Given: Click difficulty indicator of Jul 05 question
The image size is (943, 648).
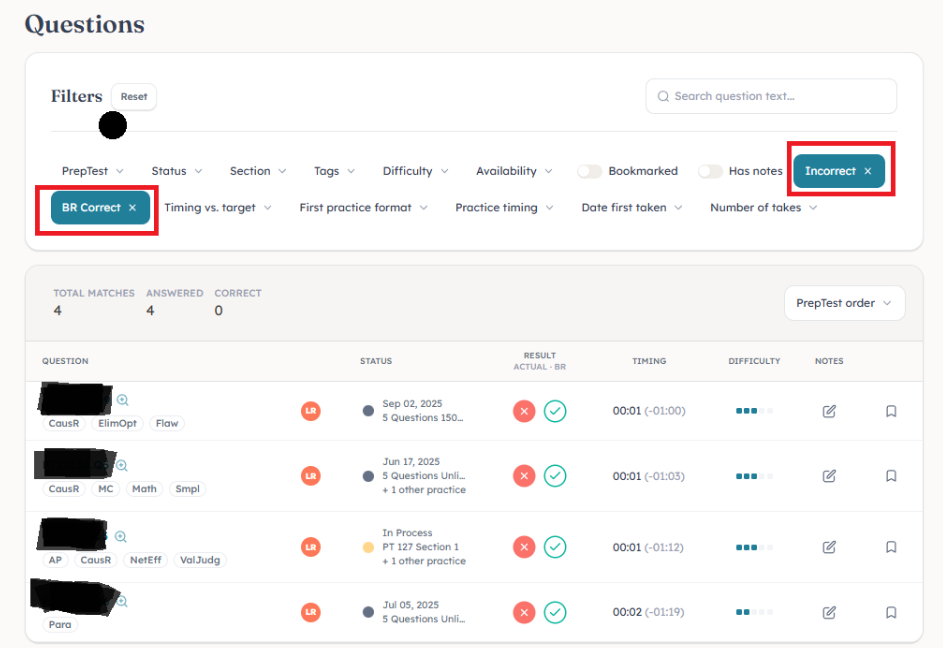Looking at the screenshot, I should (754, 612).
